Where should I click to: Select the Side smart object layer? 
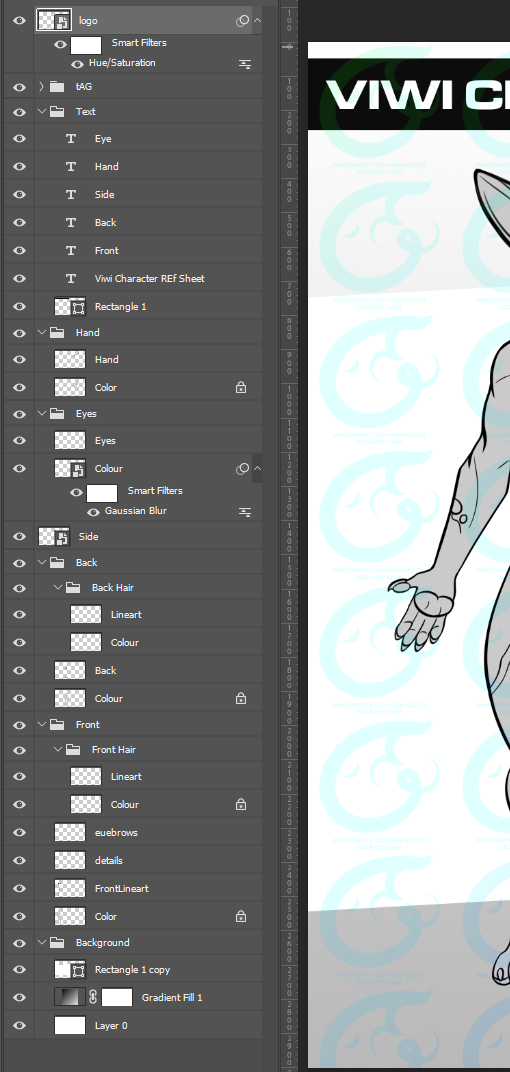[x=148, y=537]
